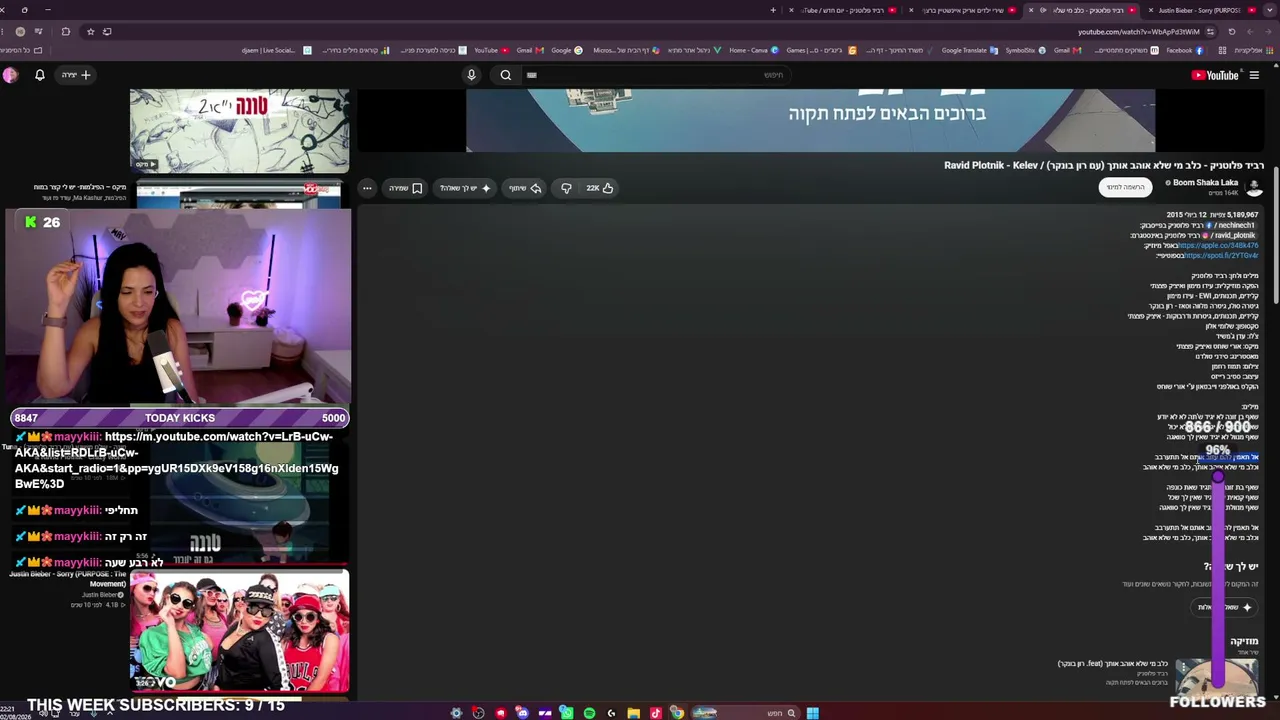Select the active Ravid Plotnik Kelev tab

click(x=1081, y=10)
